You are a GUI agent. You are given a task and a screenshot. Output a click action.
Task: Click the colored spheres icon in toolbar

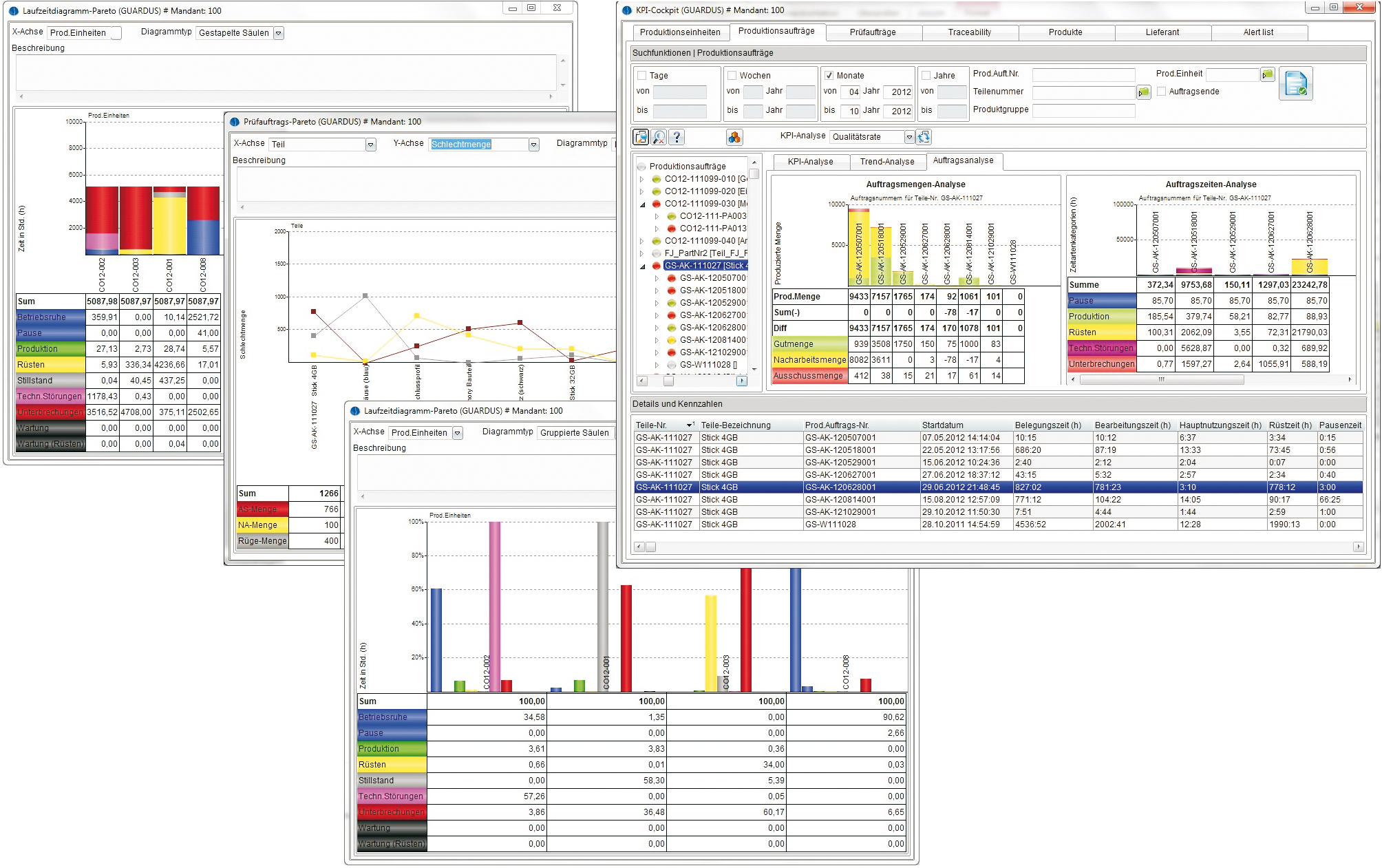[734, 137]
